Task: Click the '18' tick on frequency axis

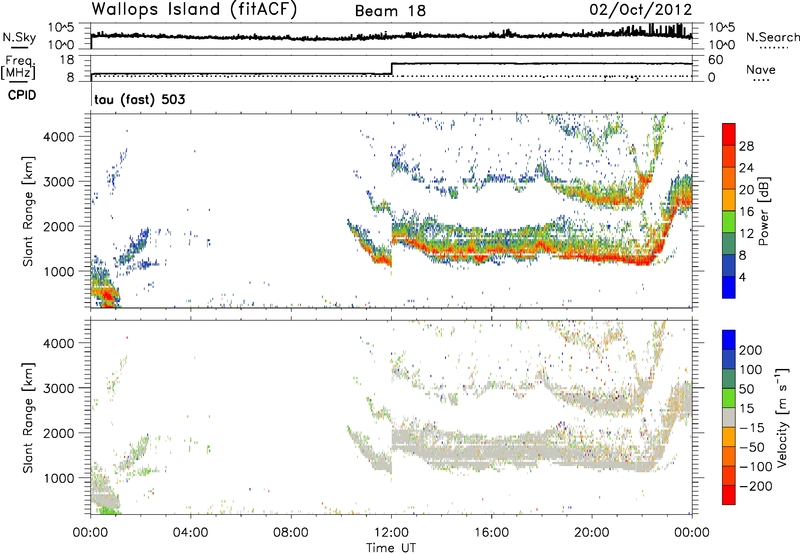Action: click(66, 60)
